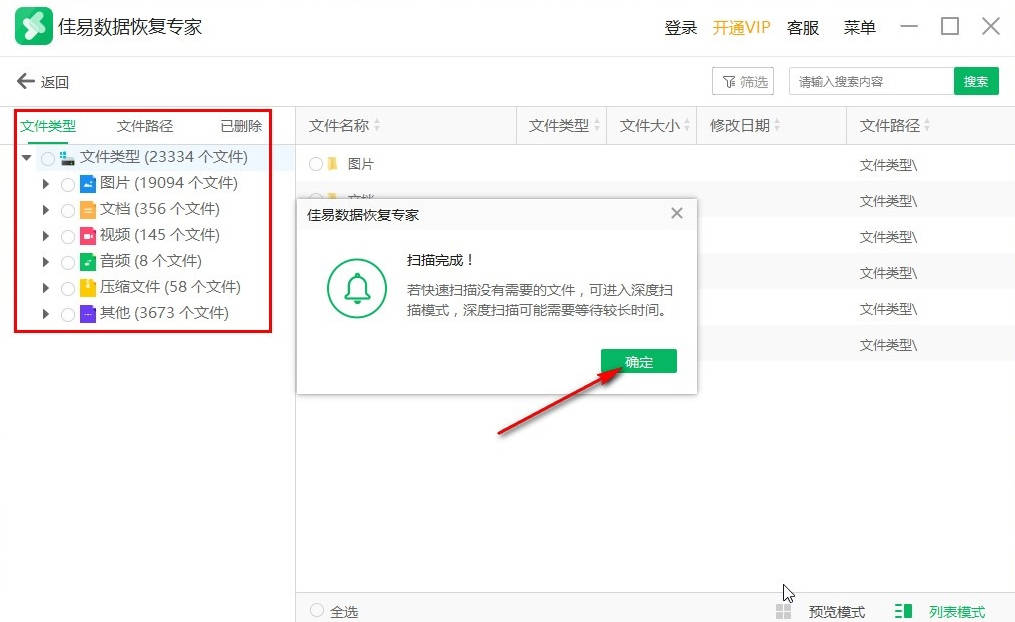
Task: Open the 菜单 menu
Action: (x=860, y=28)
